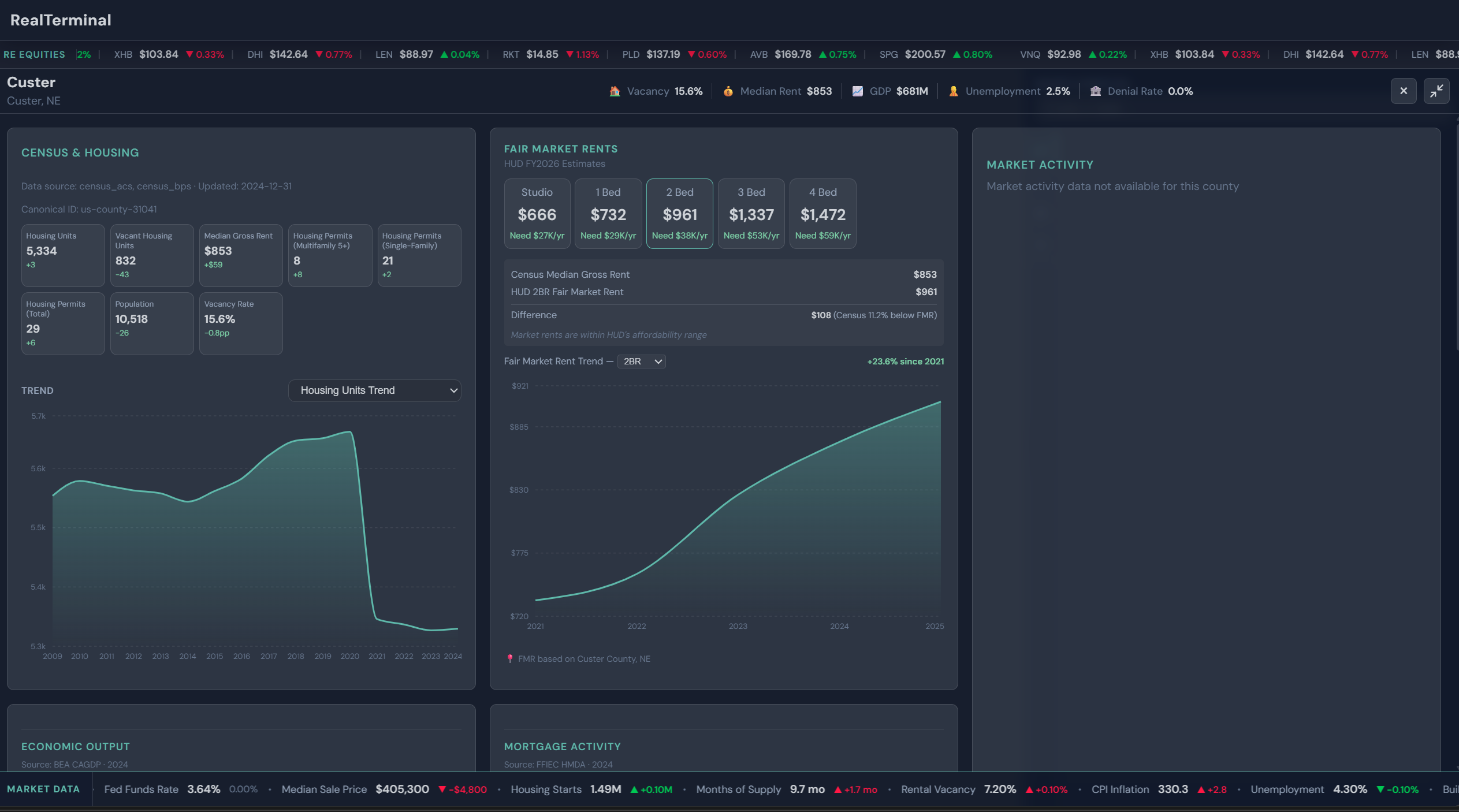Screen dimensions: 1459x812
Task: Select the Studio rent tab
Action: click(x=537, y=214)
